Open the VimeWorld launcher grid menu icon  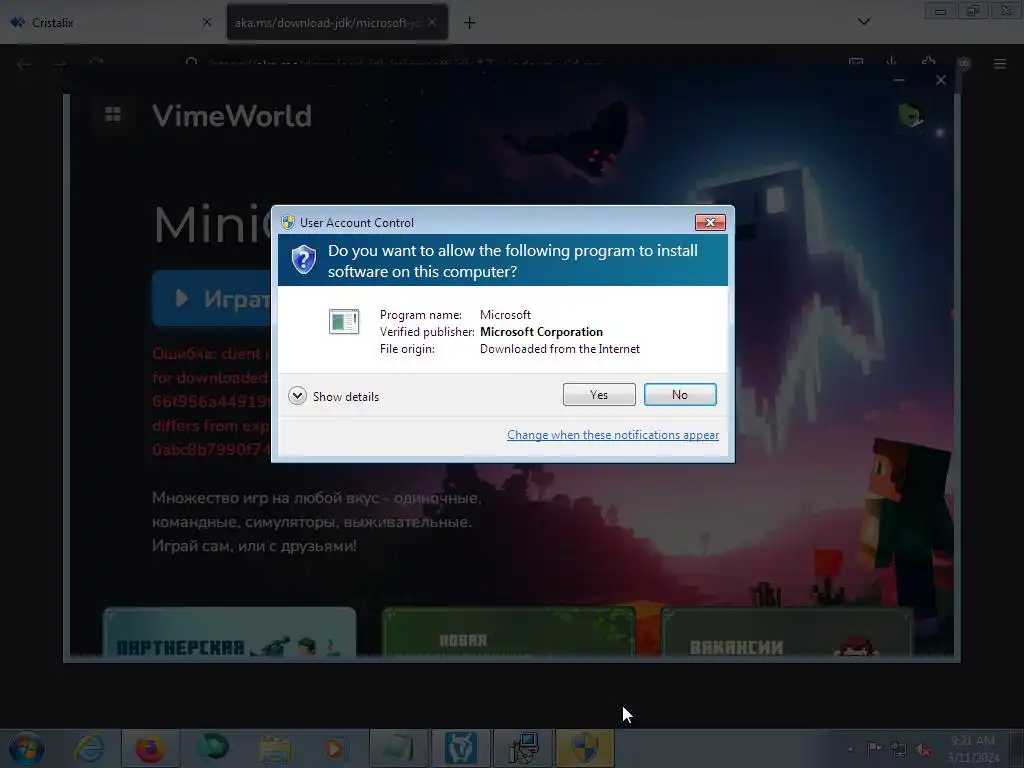113,114
